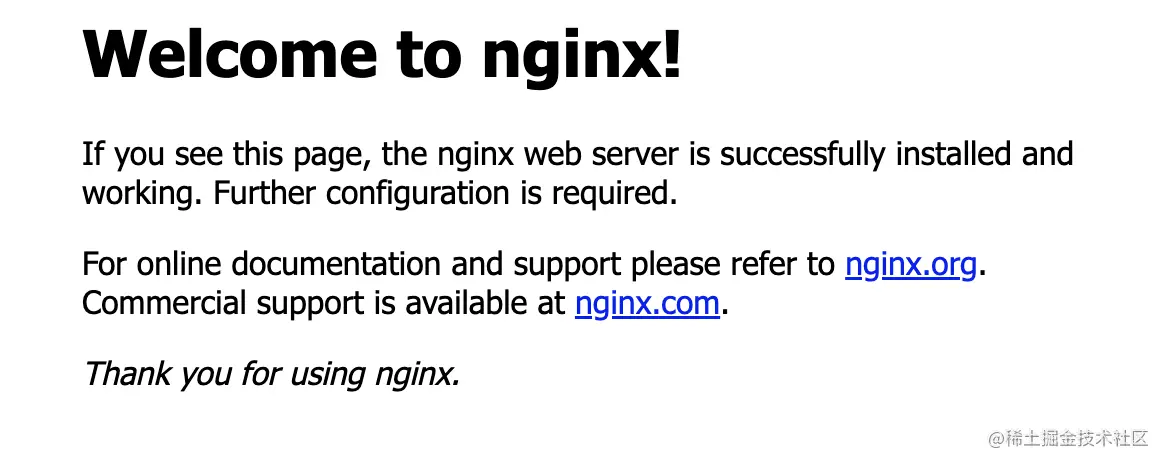1164x464 pixels.
Task: Click the 'Welcome to nginx!' heading
Action: pyautogui.click(x=382, y=55)
